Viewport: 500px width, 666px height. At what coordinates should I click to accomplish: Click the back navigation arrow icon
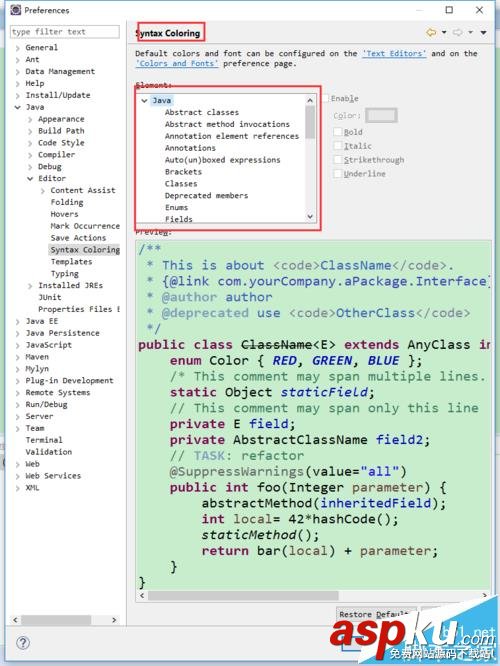pyautogui.click(x=431, y=32)
